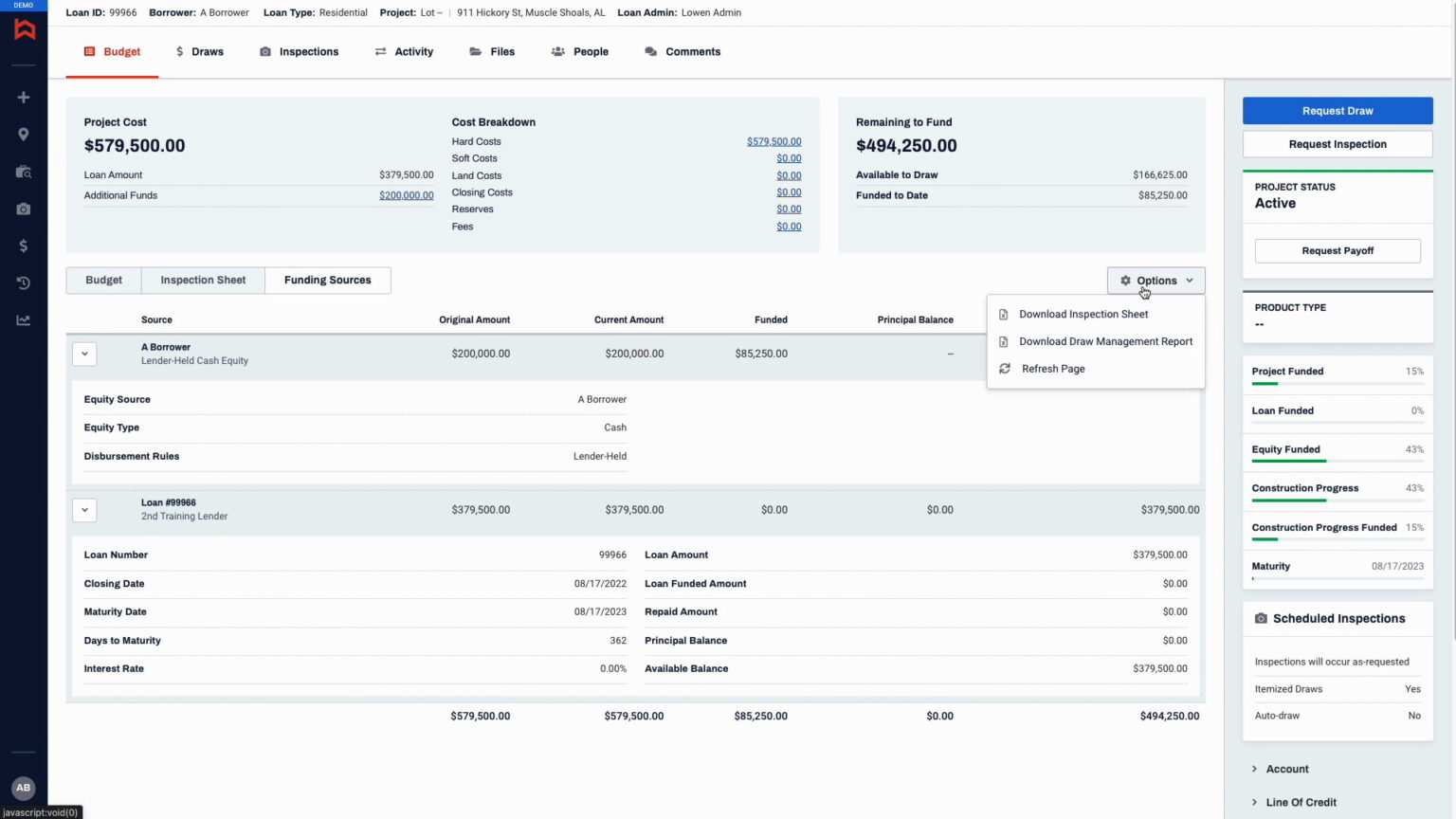Collapse the A Borrower equity source row

pos(84,354)
